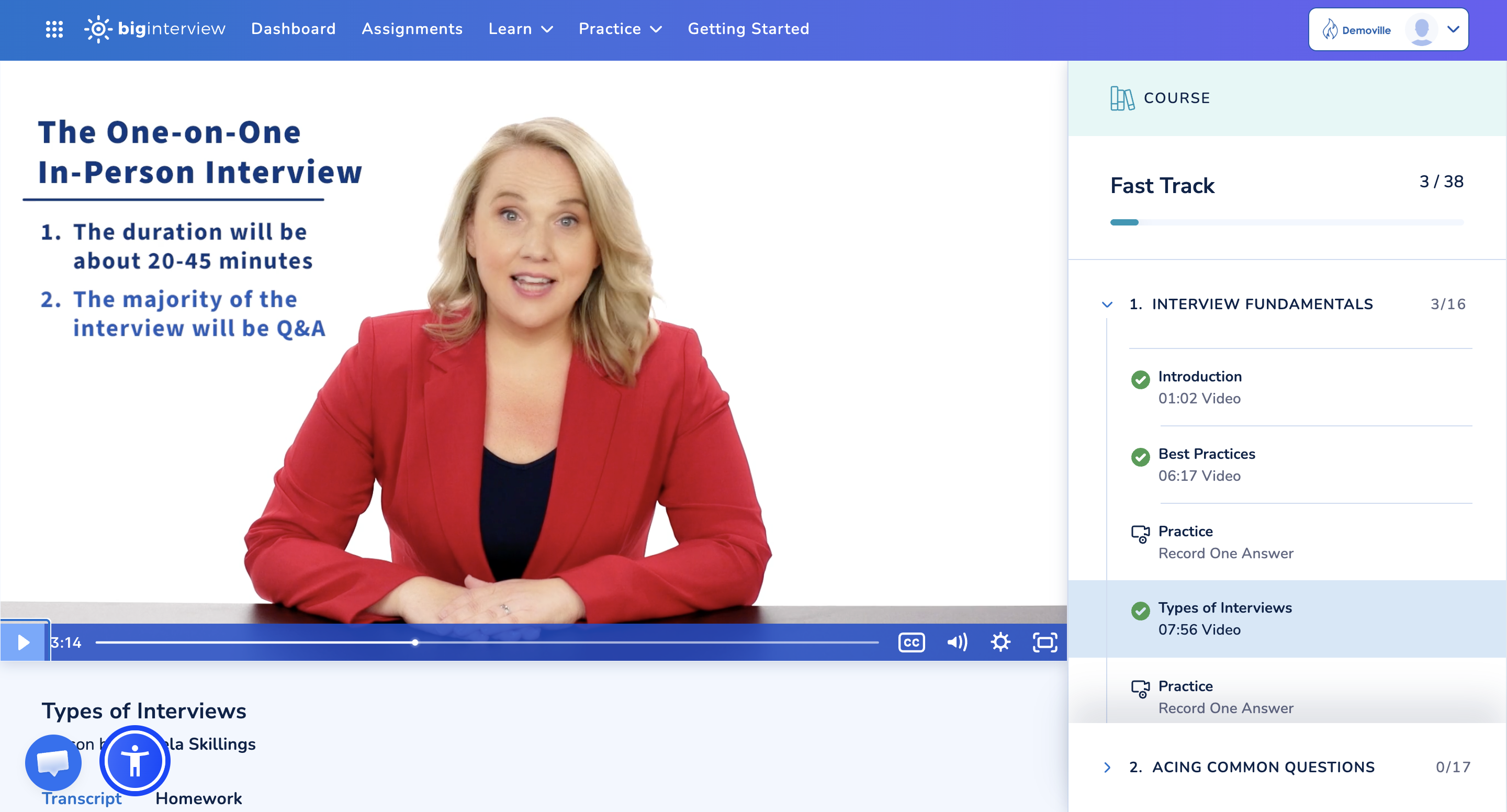Open the Practice dropdown menu
This screenshot has height=812, width=1507.
click(x=620, y=29)
